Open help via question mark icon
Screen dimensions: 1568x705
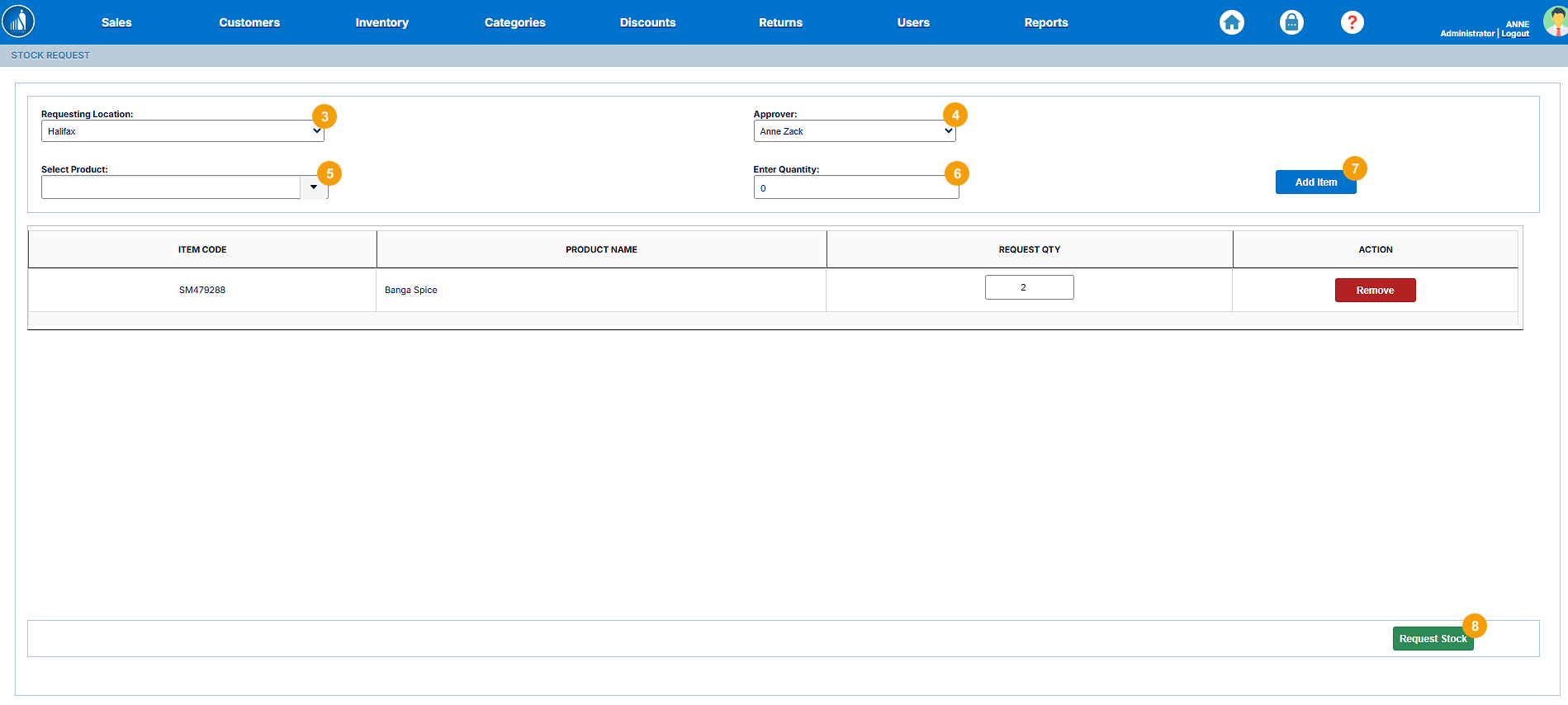click(1352, 22)
